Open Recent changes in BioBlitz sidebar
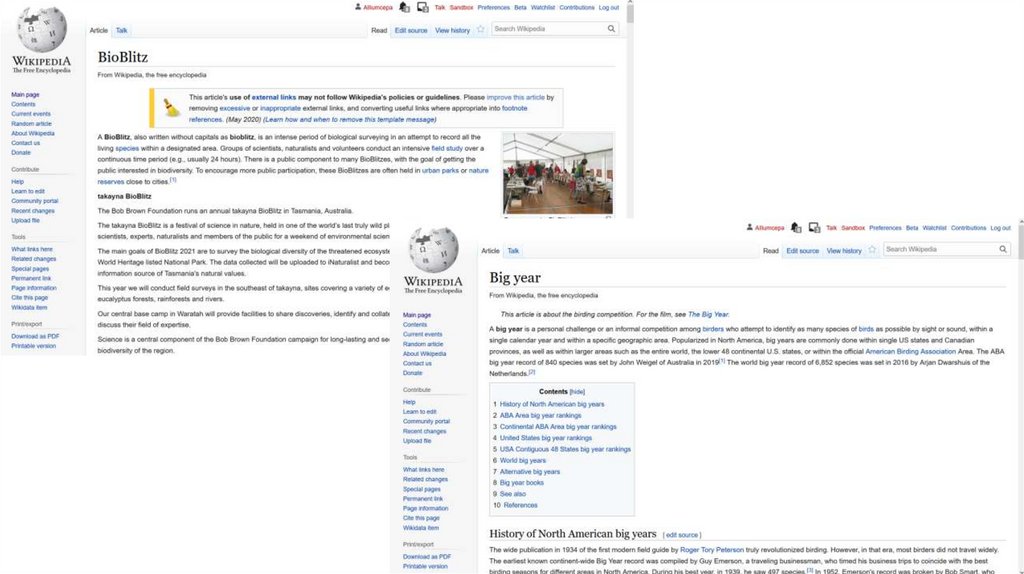This screenshot has height=574, width=1024. tap(33, 211)
